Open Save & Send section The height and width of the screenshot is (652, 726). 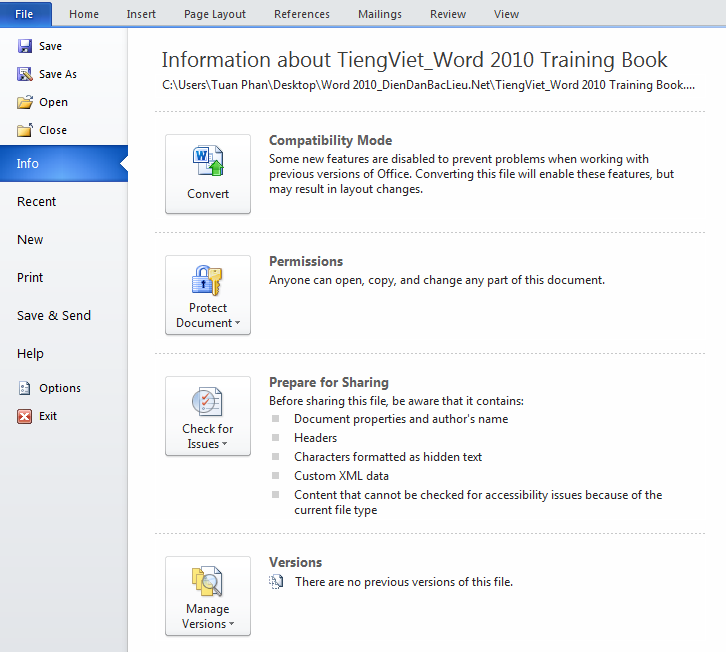pos(54,315)
